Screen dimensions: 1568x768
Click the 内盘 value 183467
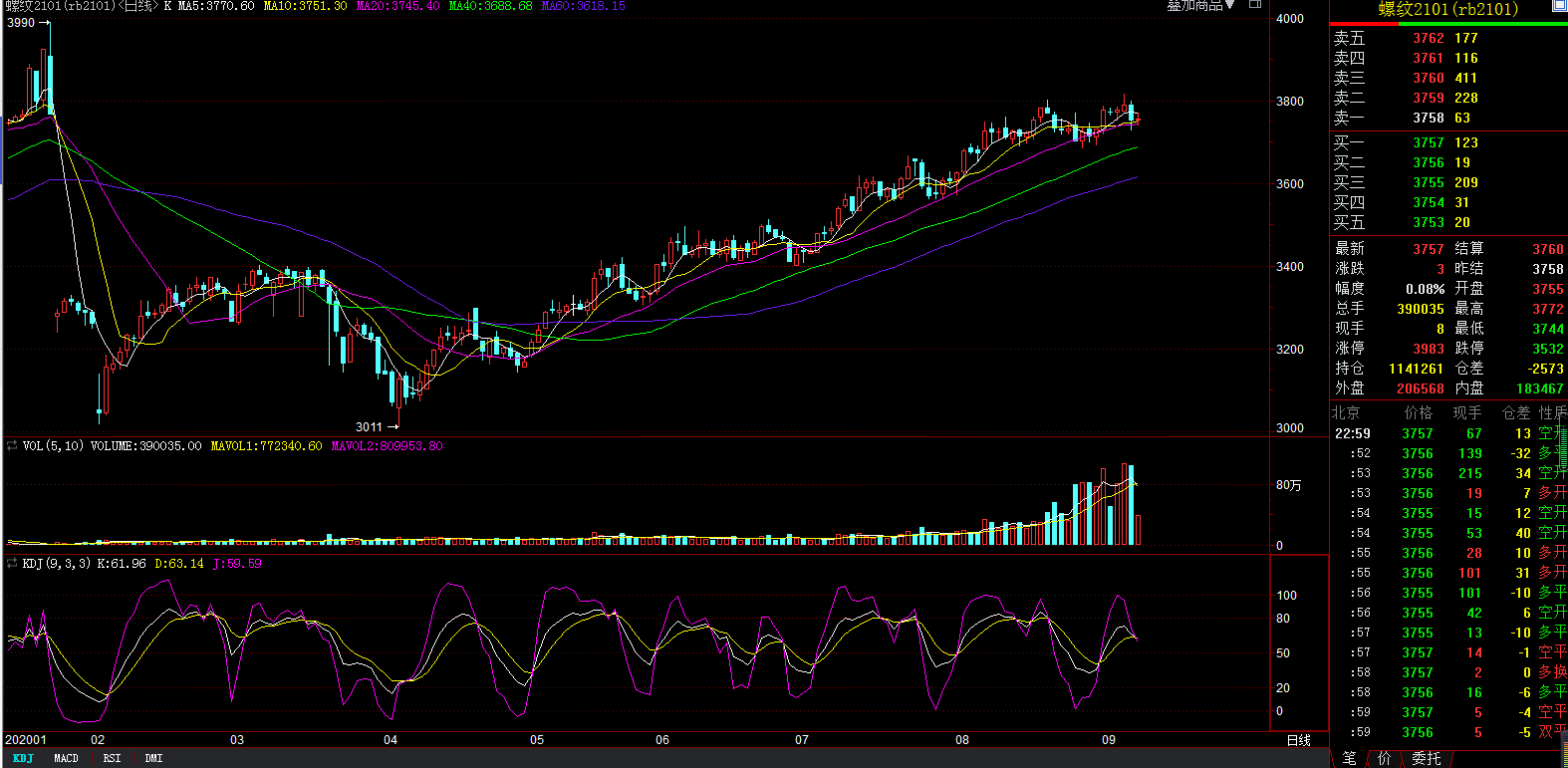1540,388
